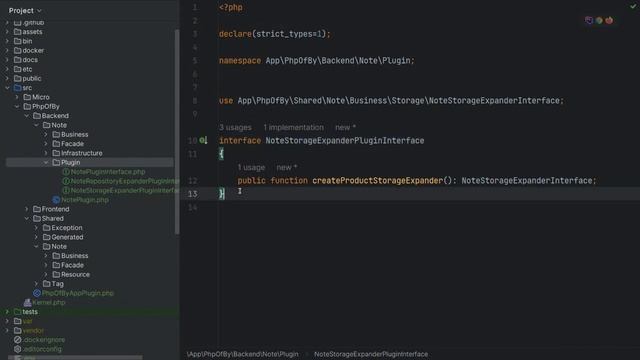Select Business folder label under Shared Note
This screenshot has width=640, height=360.
75,256
